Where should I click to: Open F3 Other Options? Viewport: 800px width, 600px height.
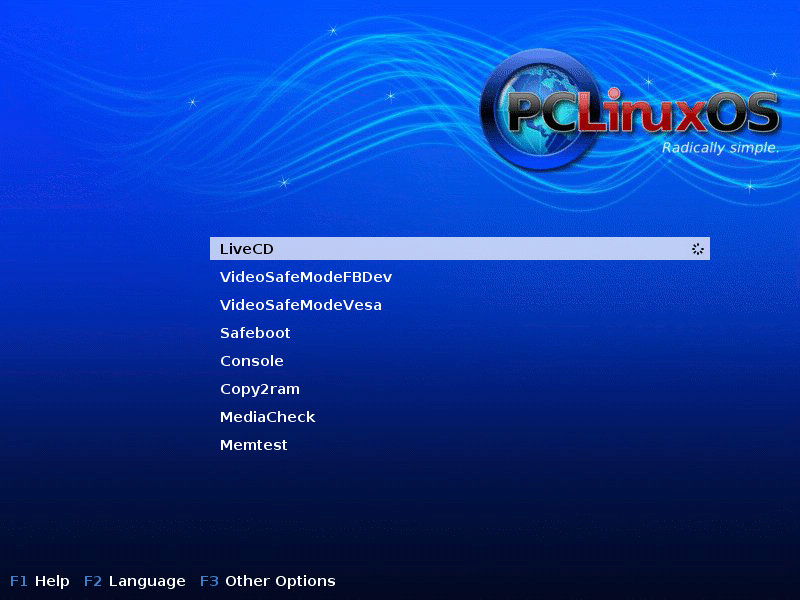pyautogui.click(x=268, y=582)
